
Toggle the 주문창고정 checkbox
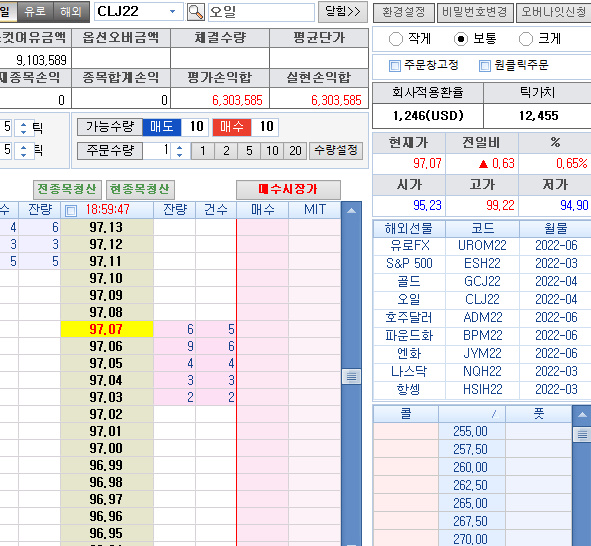pyautogui.click(x=395, y=66)
